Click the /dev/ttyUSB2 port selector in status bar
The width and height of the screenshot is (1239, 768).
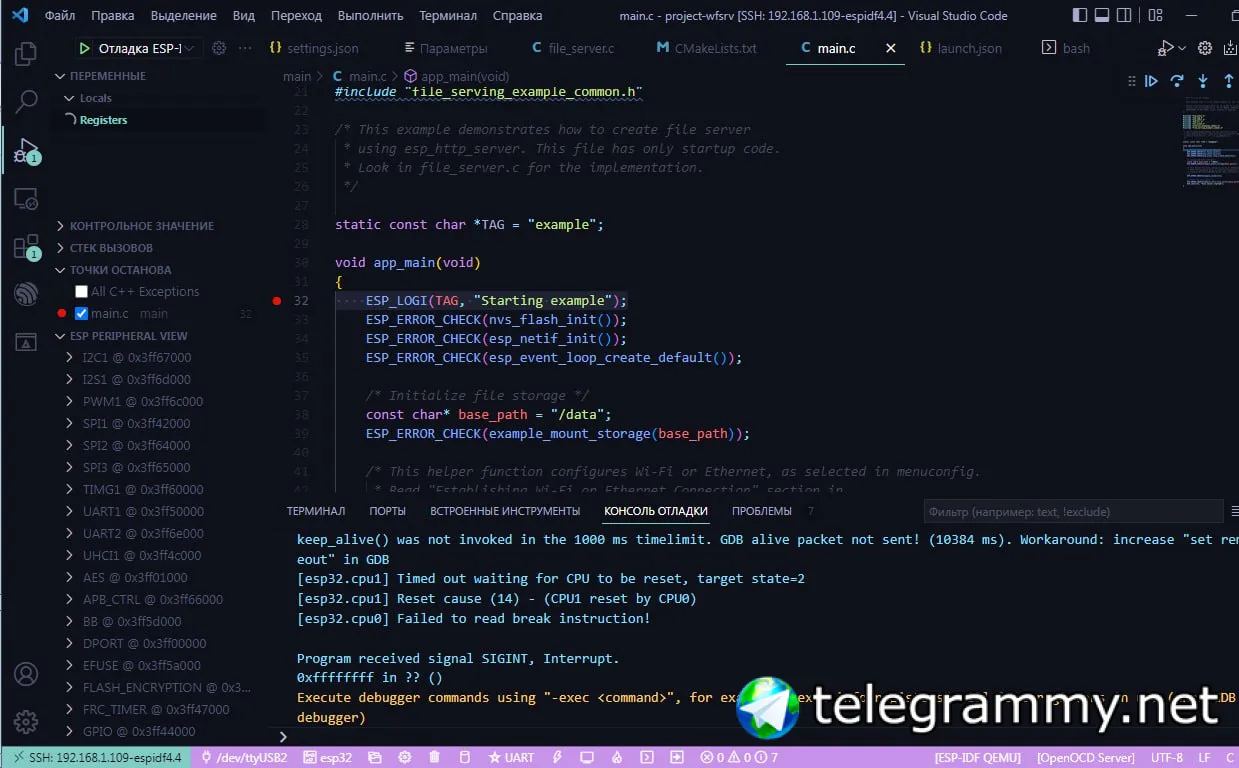[x=245, y=758]
